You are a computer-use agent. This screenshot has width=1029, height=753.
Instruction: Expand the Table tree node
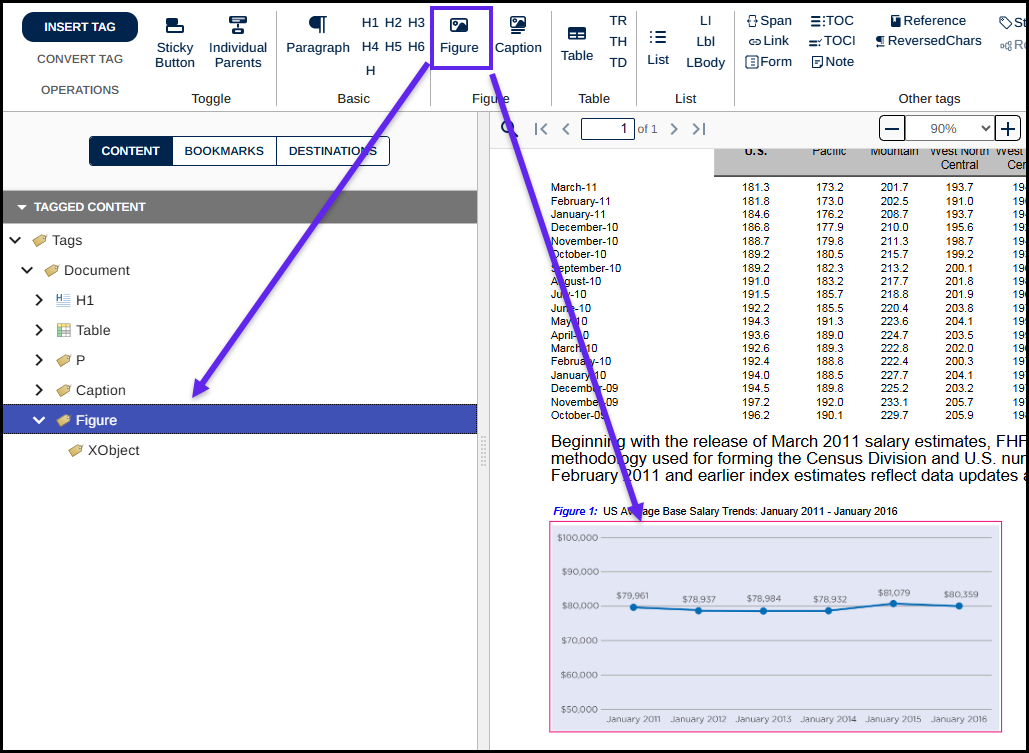pos(39,330)
